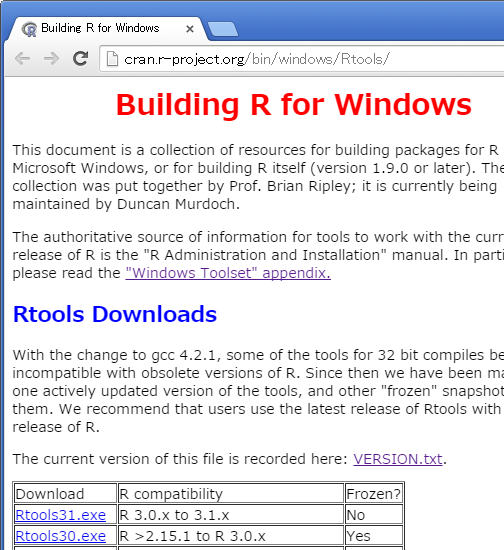
Task: Click the Building R for Windows heading
Action: (x=294, y=105)
